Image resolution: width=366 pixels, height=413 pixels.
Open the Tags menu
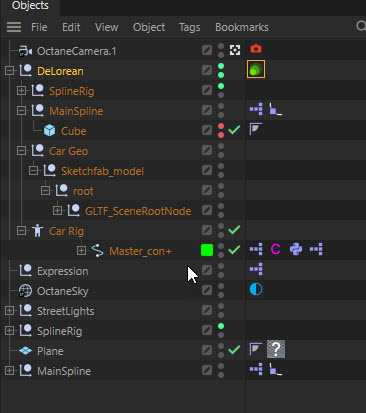189,27
